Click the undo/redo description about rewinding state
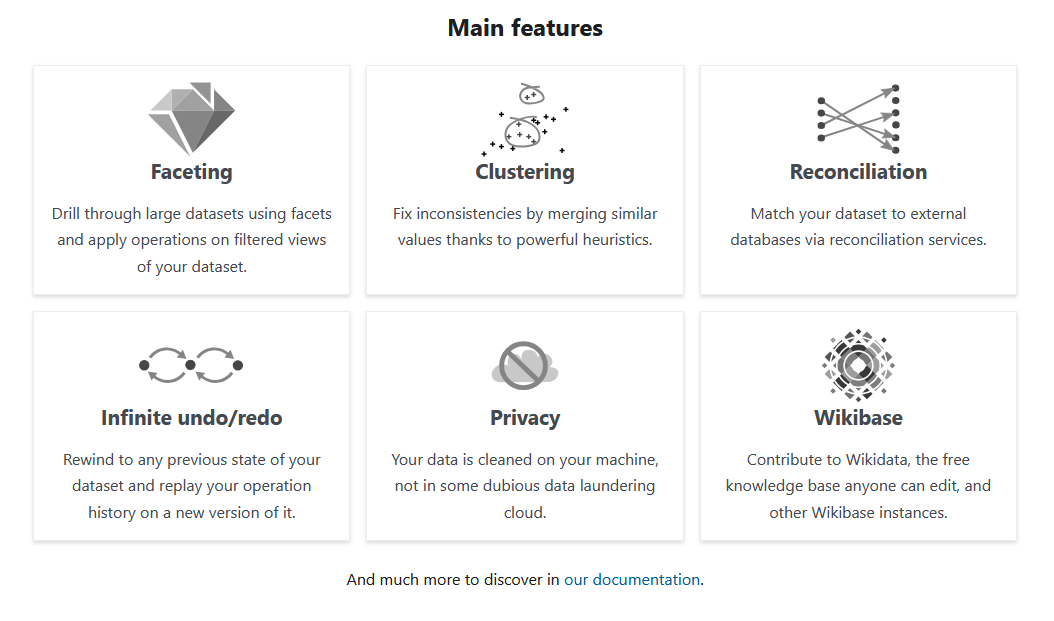1054x621 pixels. point(192,486)
